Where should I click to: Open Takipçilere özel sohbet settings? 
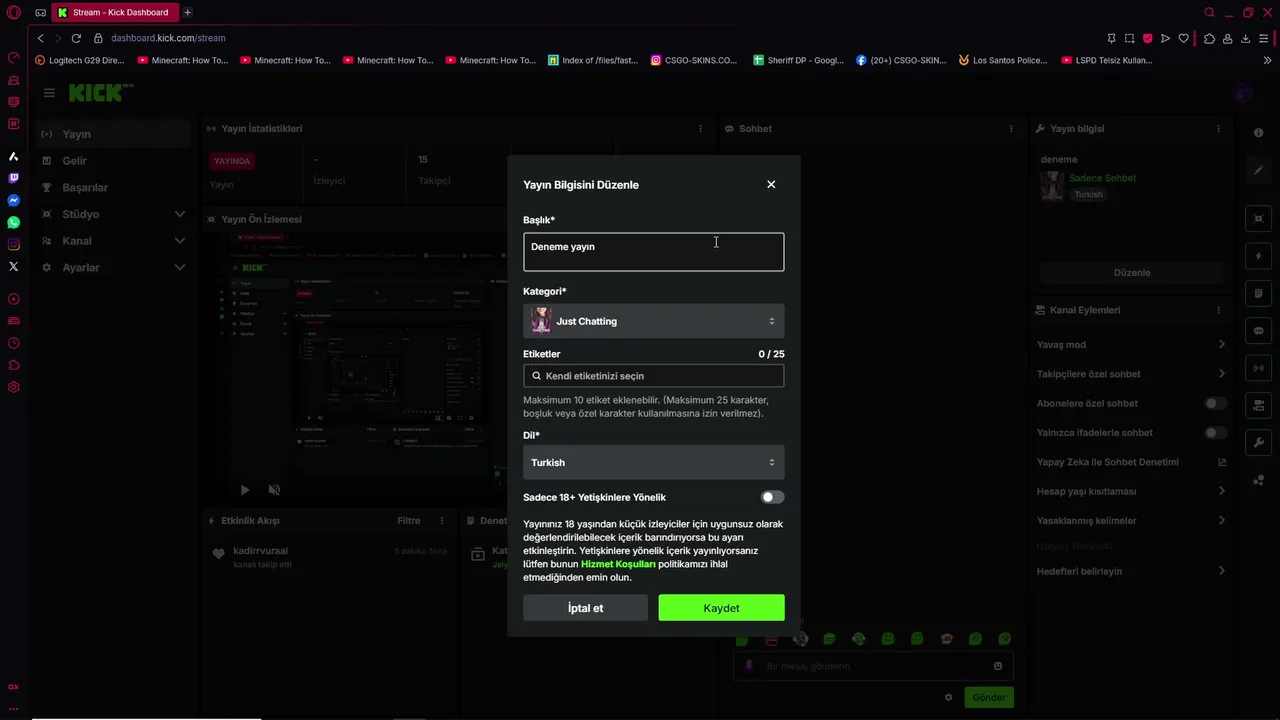click(x=1131, y=374)
